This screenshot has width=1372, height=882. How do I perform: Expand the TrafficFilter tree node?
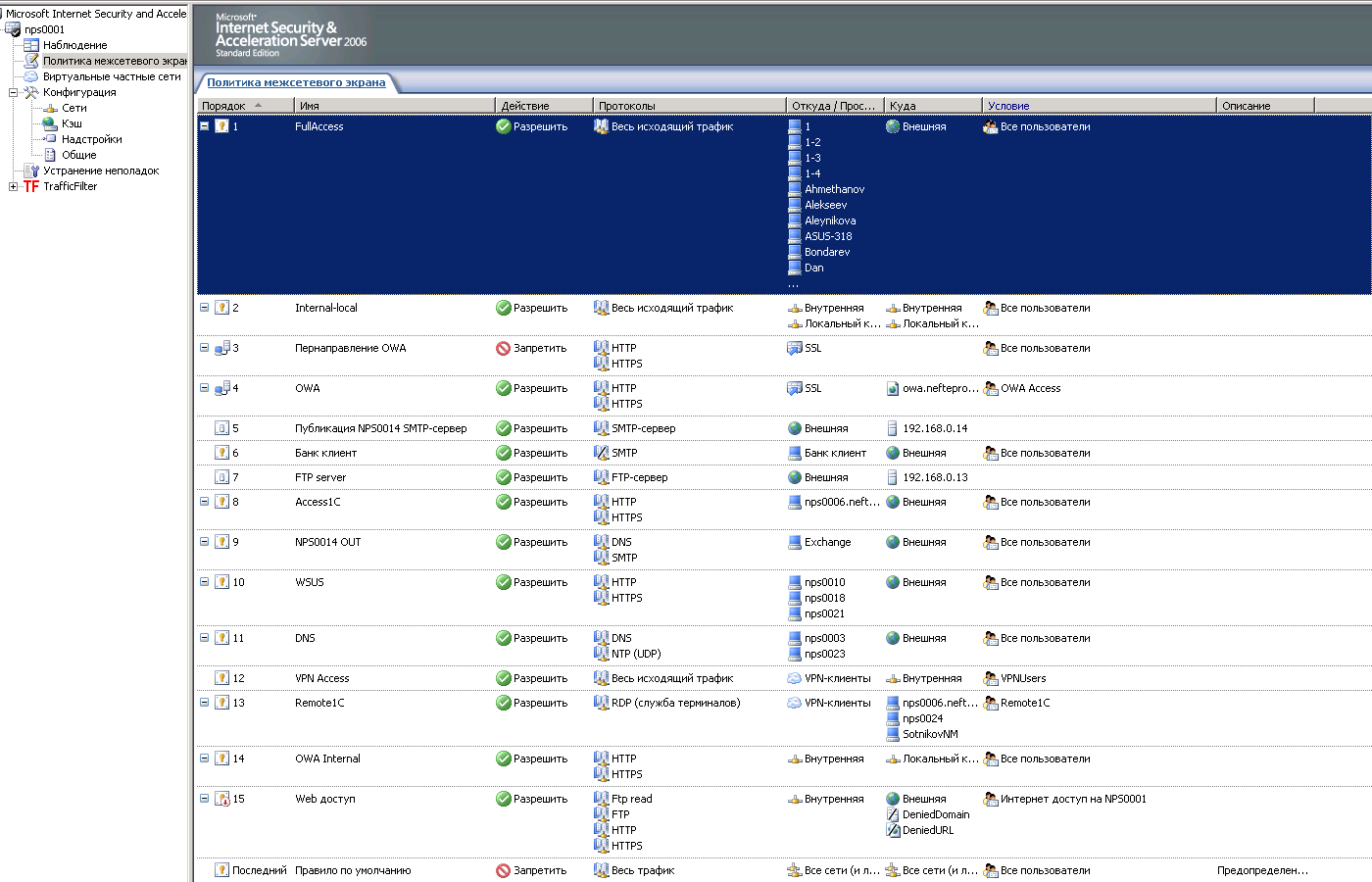pos(13,186)
